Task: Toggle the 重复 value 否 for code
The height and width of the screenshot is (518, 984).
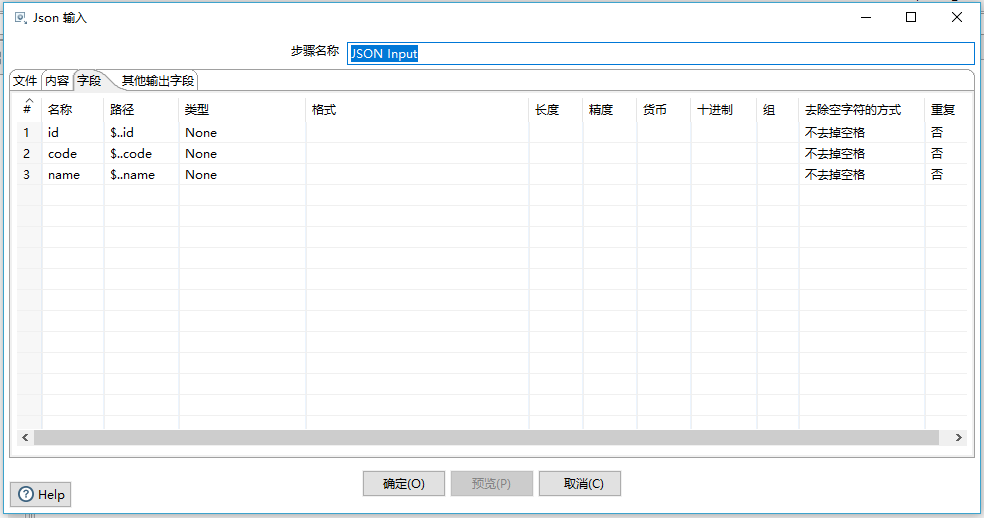Action: [x=946, y=153]
